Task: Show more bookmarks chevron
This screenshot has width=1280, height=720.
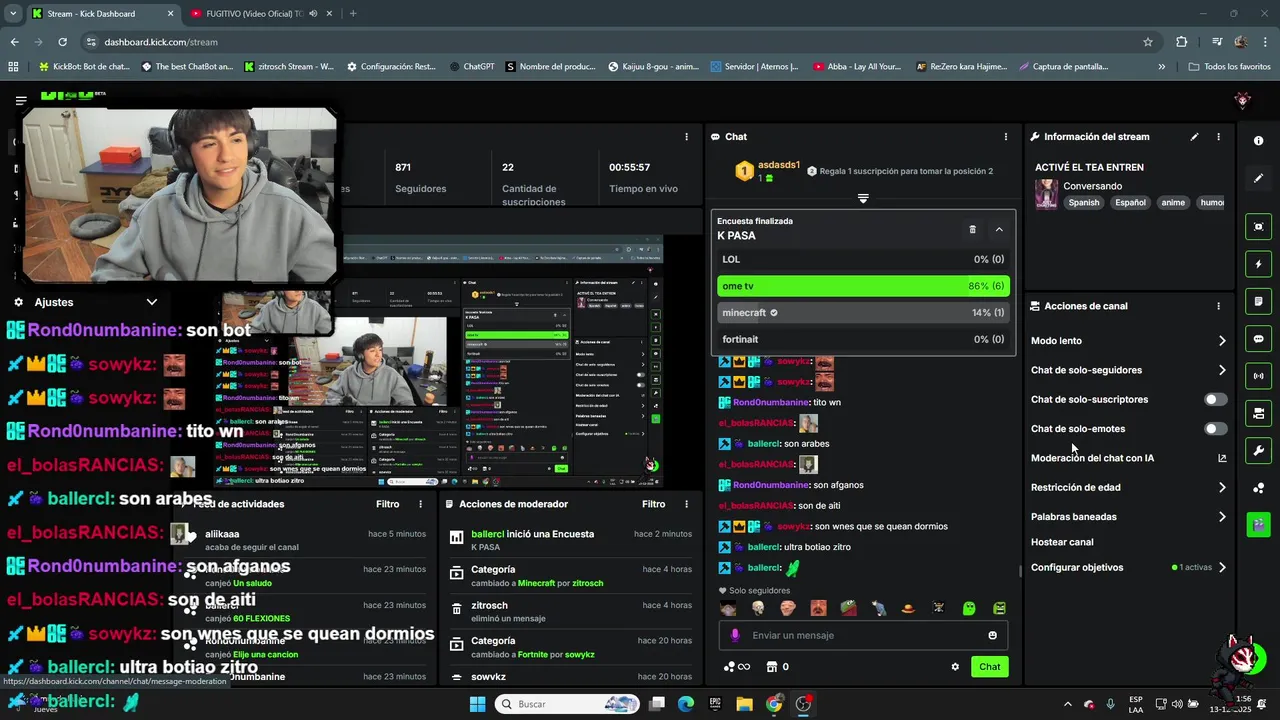Action: click(1161, 67)
